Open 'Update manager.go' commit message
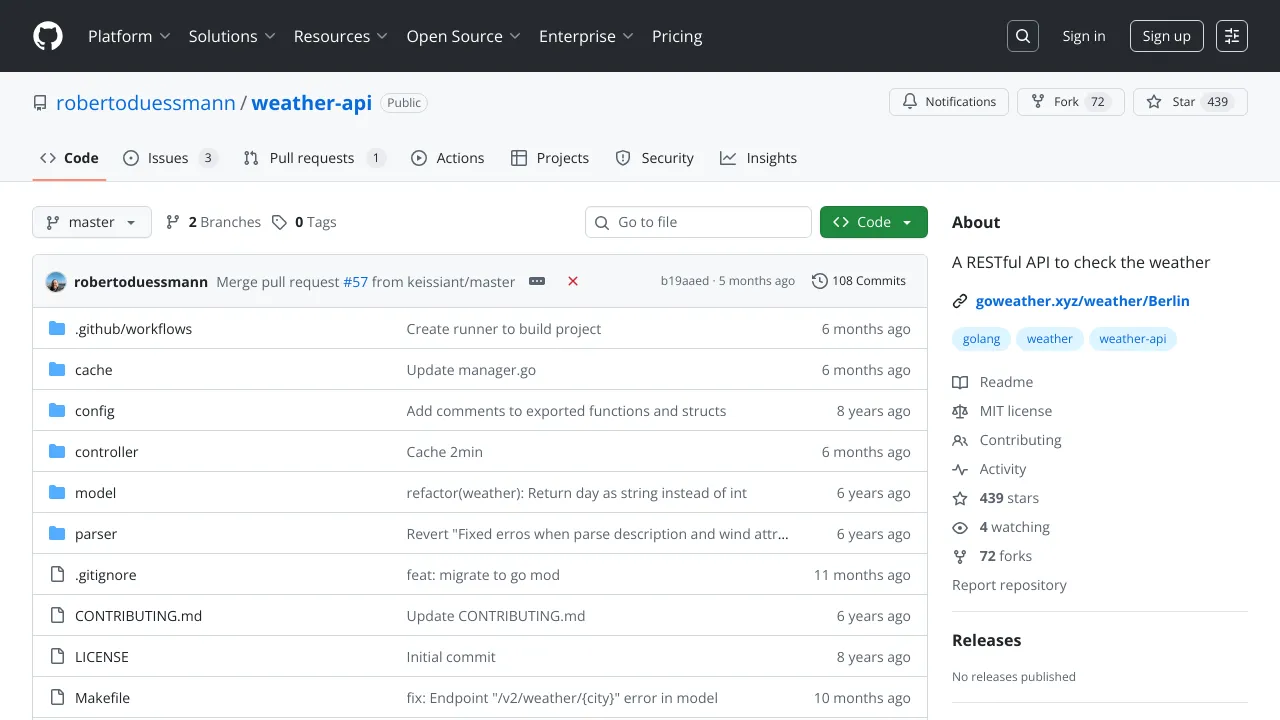 click(471, 370)
